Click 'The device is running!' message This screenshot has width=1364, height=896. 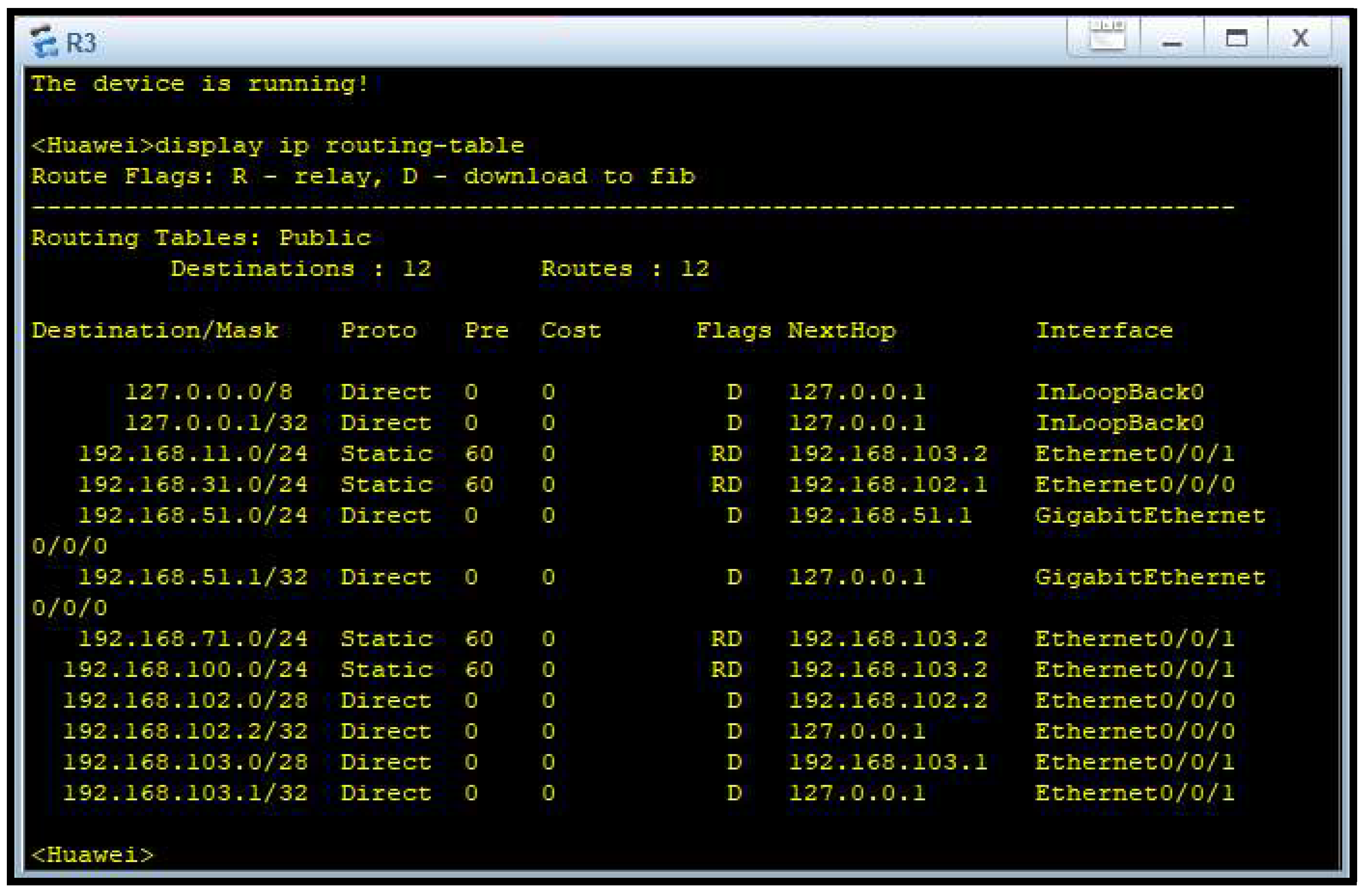click(x=199, y=84)
